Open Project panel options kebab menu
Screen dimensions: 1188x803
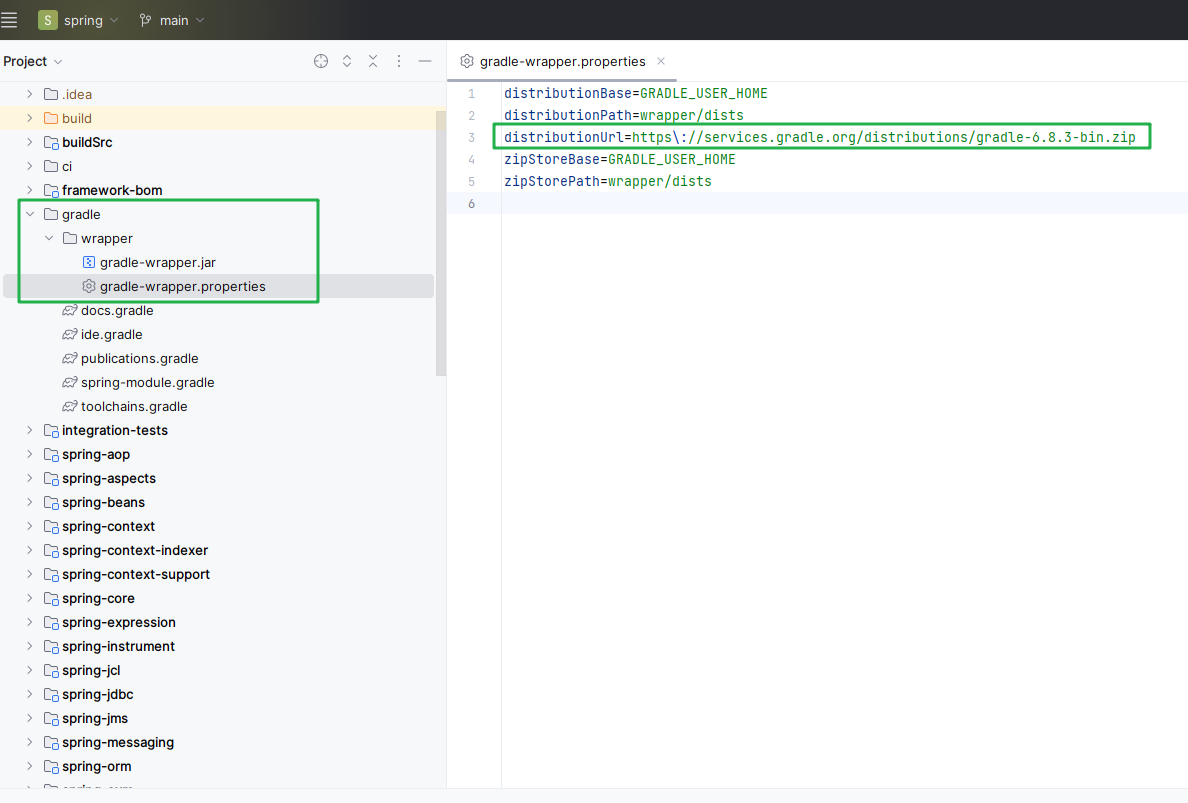pyautogui.click(x=399, y=61)
